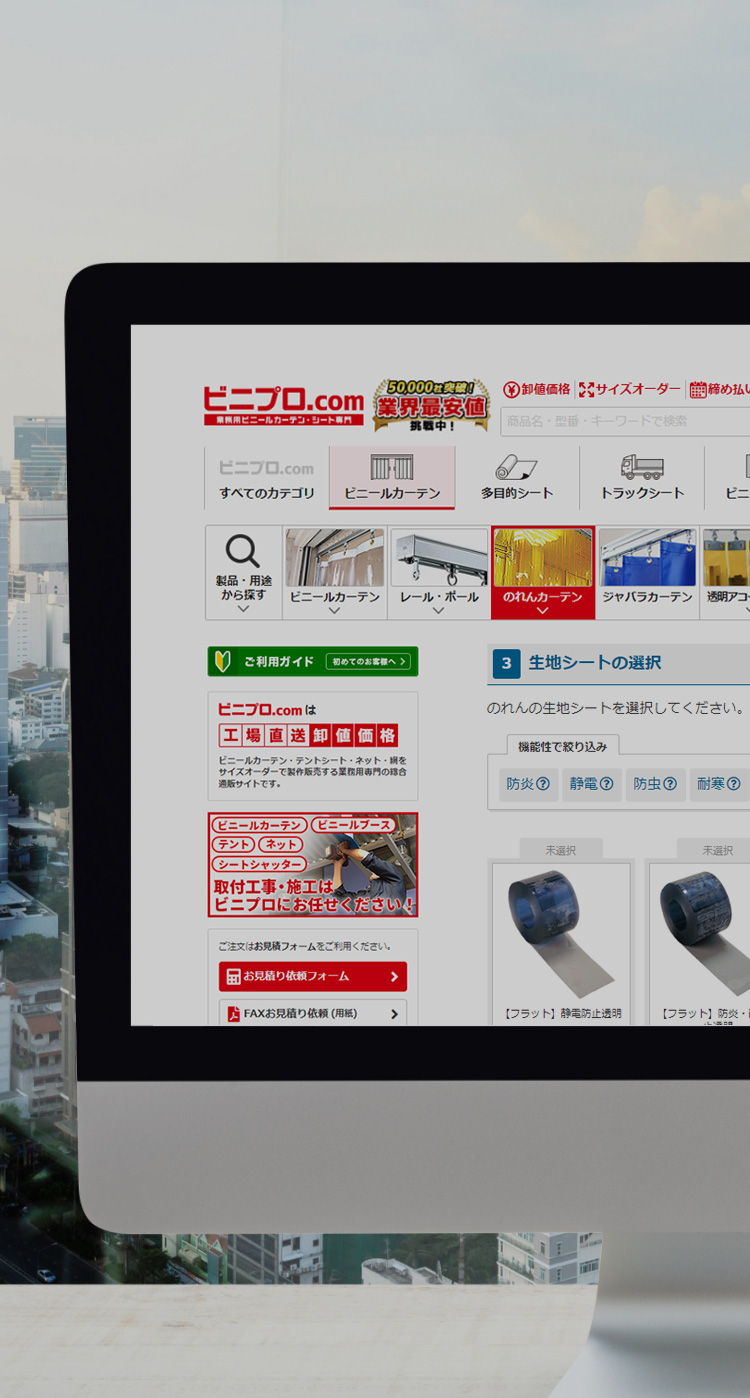Click the お見積り依頼フォーム button
This screenshot has width=750, height=1398.
[x=313, y=976]
